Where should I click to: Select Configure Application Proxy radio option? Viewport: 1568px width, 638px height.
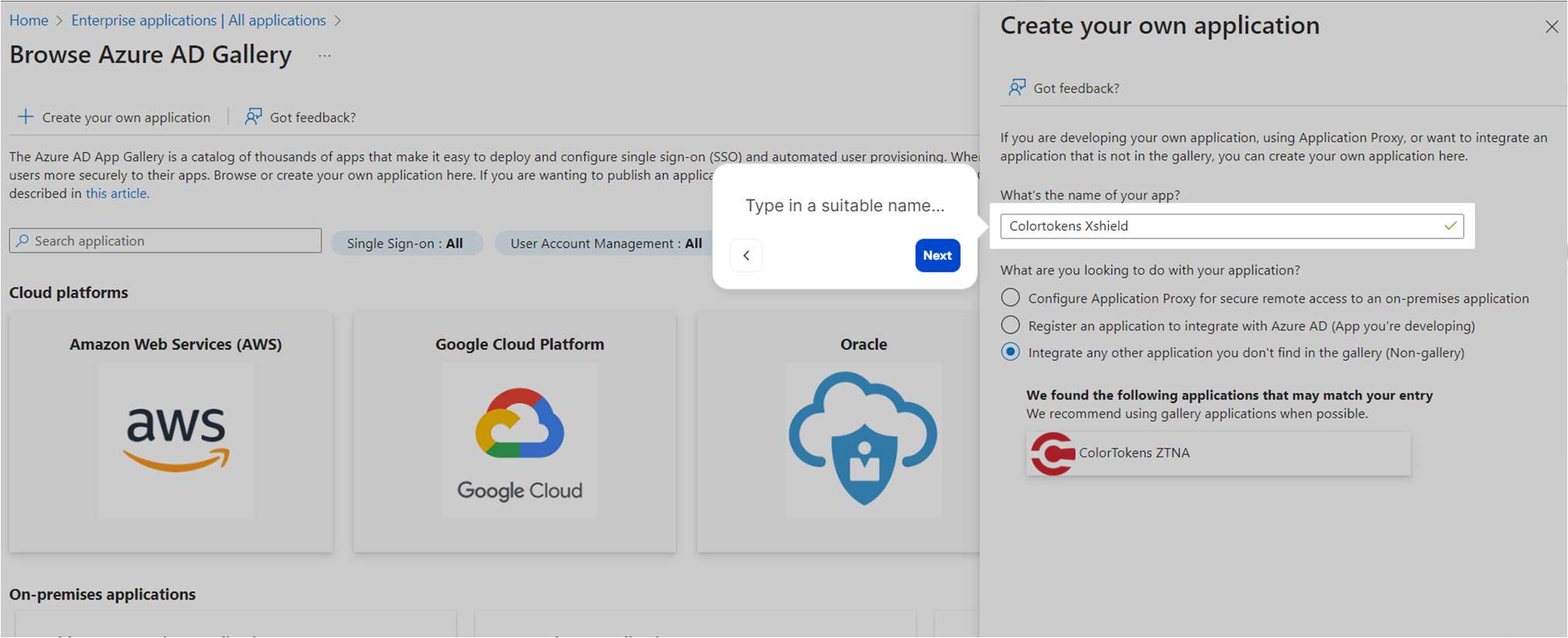point(1010,298)
